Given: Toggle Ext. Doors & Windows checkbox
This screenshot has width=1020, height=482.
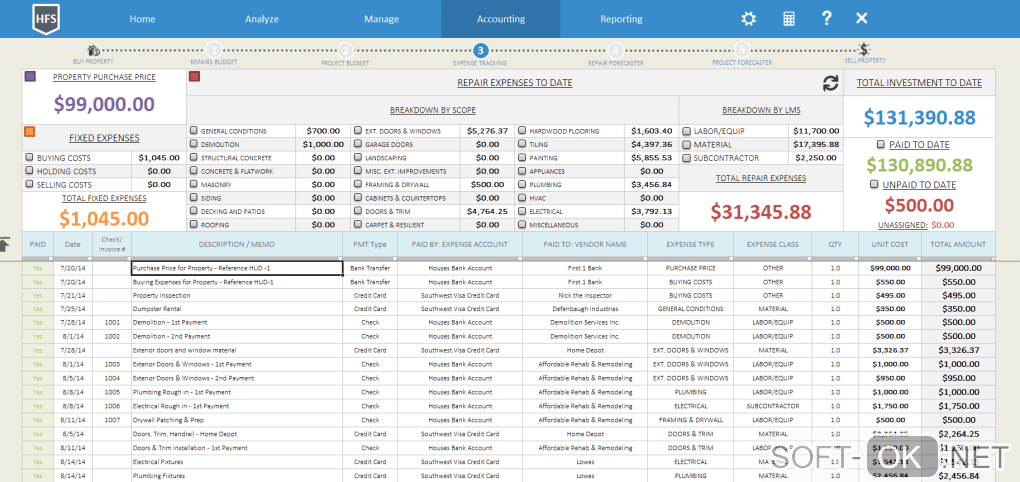Looking at the screenshot, I should pos(358,131).
